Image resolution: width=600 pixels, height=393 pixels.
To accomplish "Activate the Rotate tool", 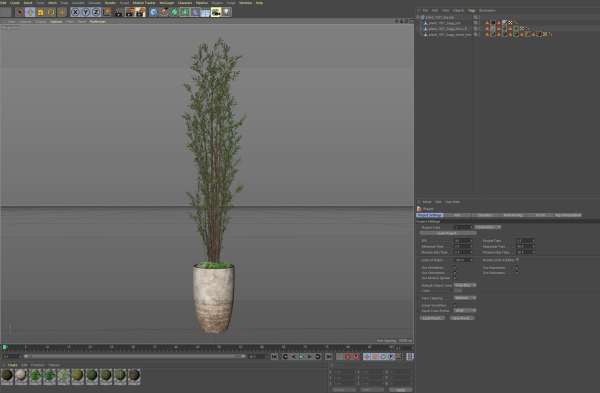I will click(x=51, y=12).
